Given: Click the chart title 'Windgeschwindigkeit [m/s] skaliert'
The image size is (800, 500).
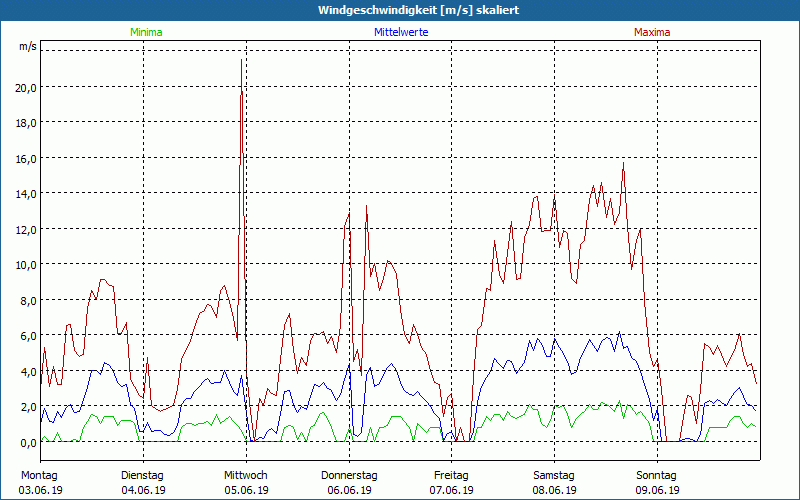Looking at the screenshot, I should [x=418, y=10].
